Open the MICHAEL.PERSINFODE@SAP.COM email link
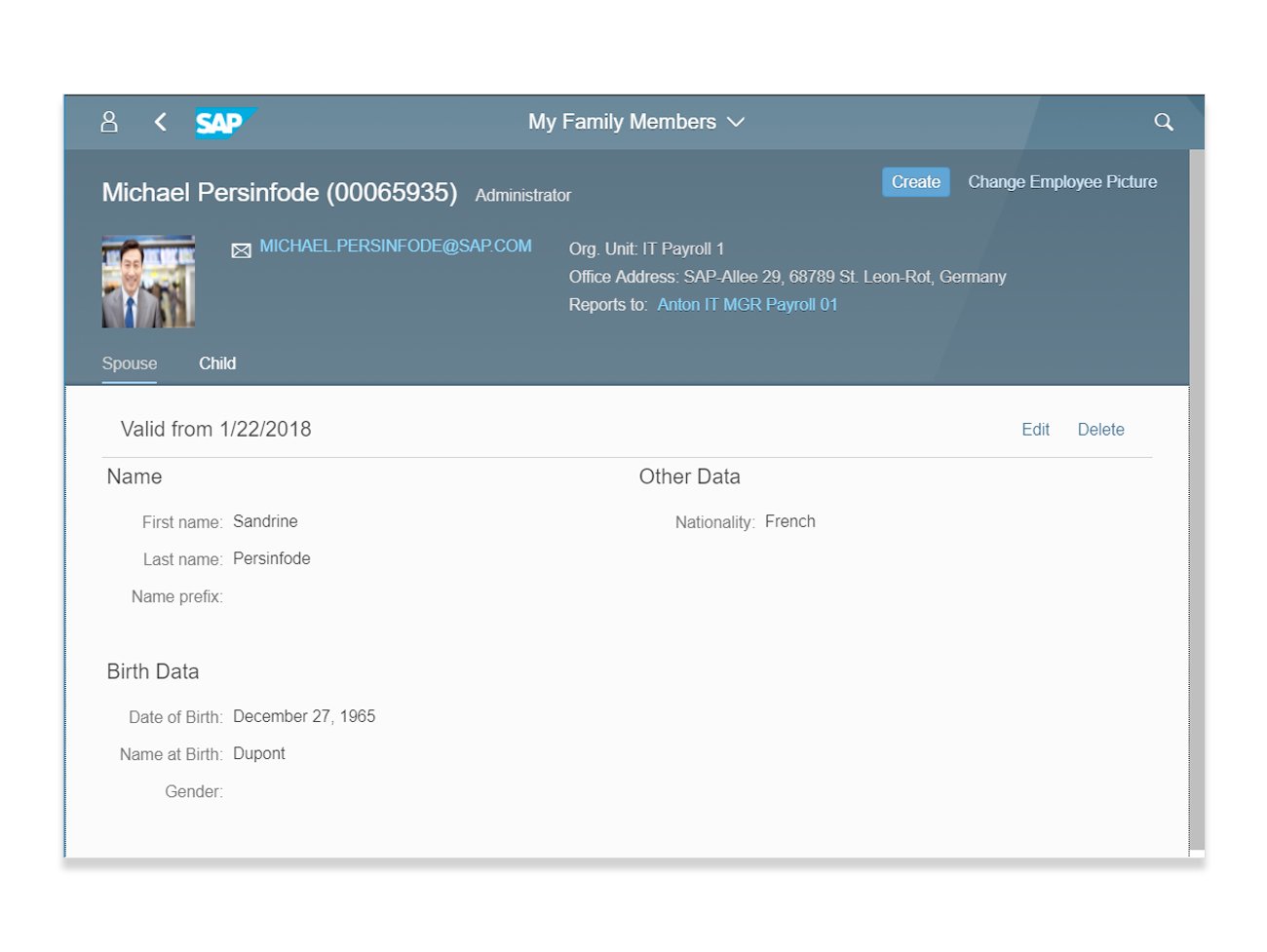 [x=396, y=247]
